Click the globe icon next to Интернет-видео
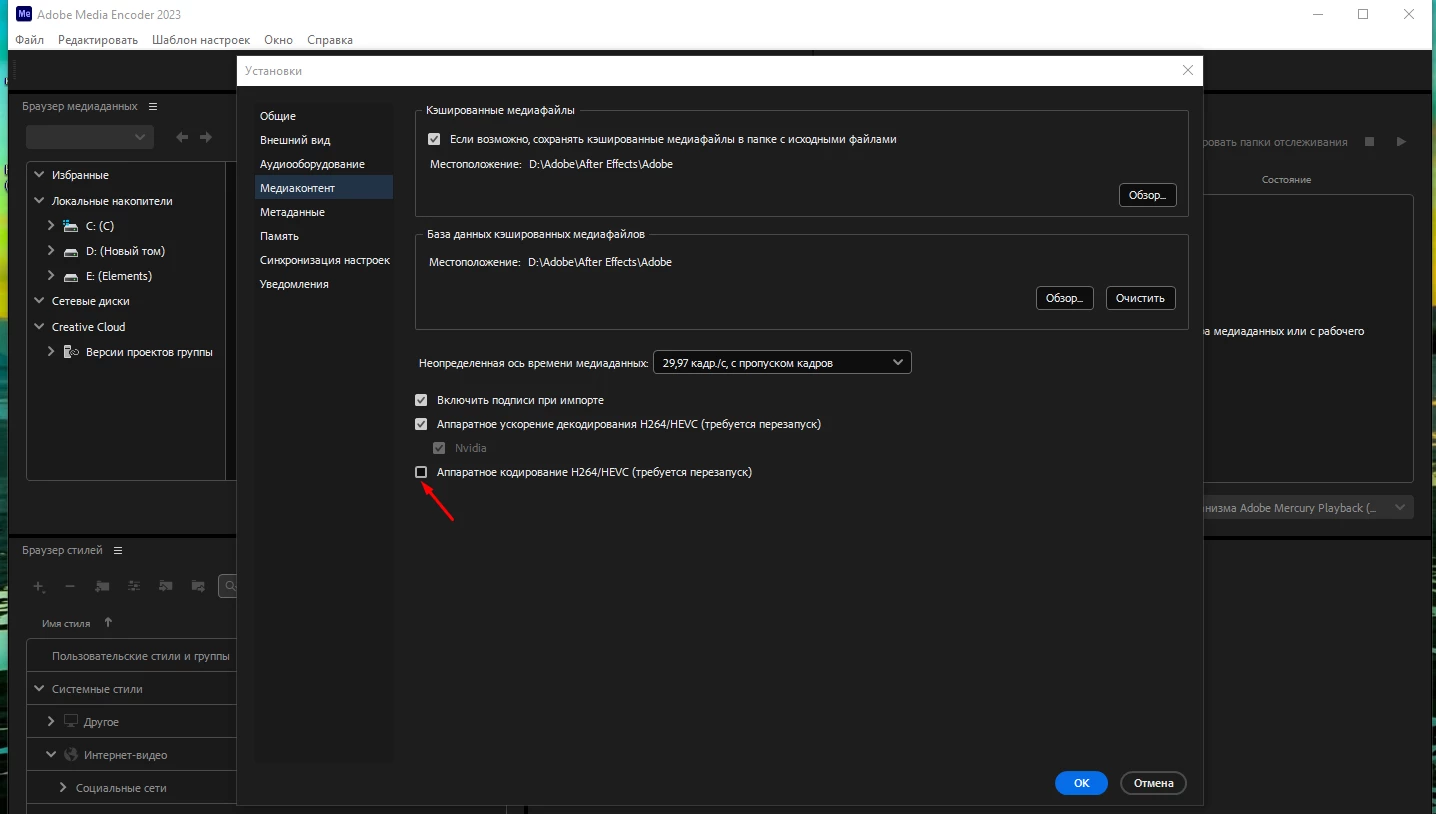Viewport: 1436px width, 814px height. click(x=70, y=755)
